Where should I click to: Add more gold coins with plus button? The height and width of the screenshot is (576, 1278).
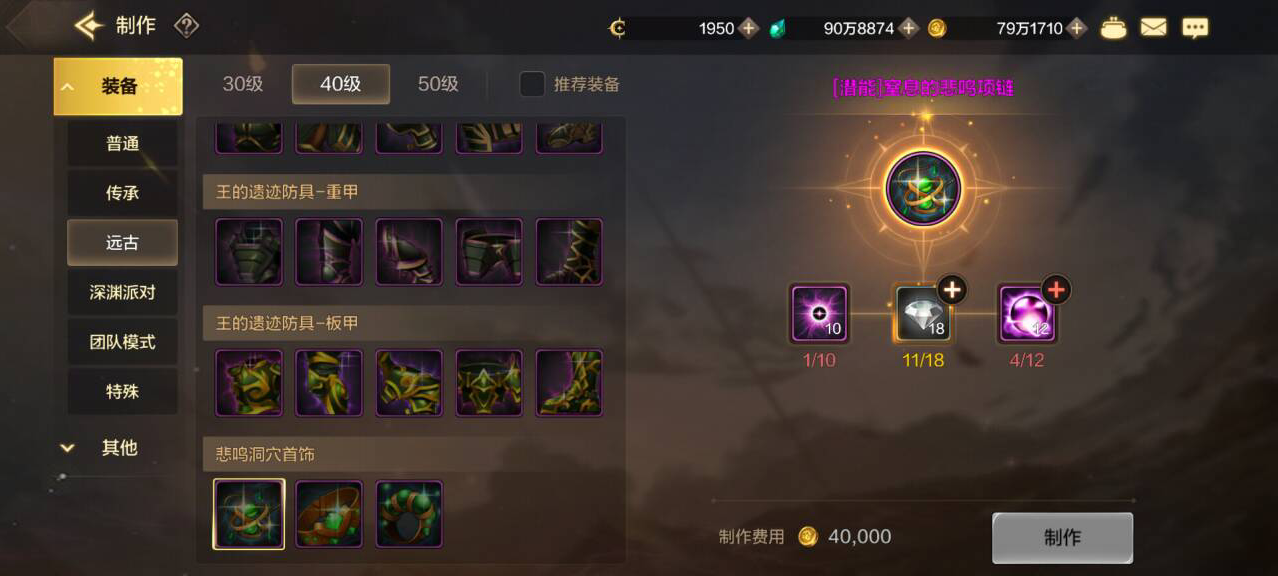pos(1077,28)
